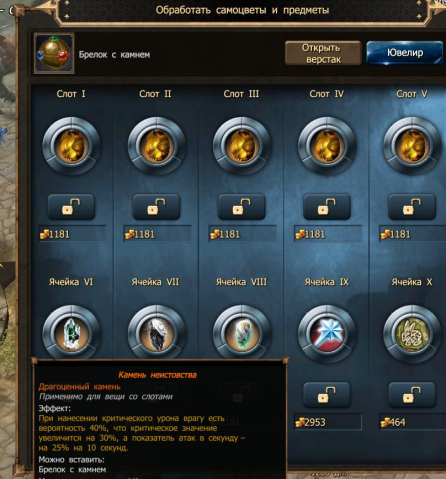
Task: Click the Брелок с камнем item thumbnail
Action: (54, 53)
